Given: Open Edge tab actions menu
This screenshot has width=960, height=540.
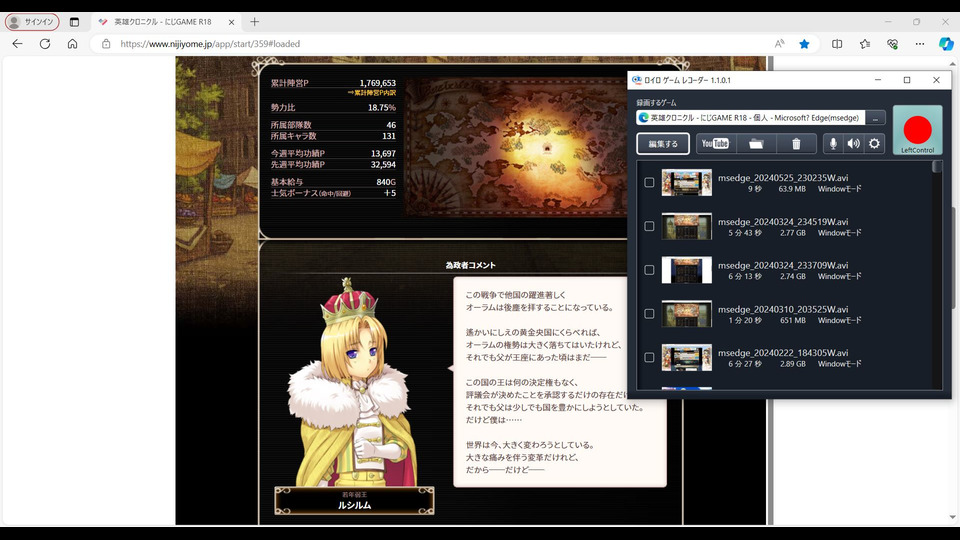Looking at the screenshot, I should click(74, 22).
